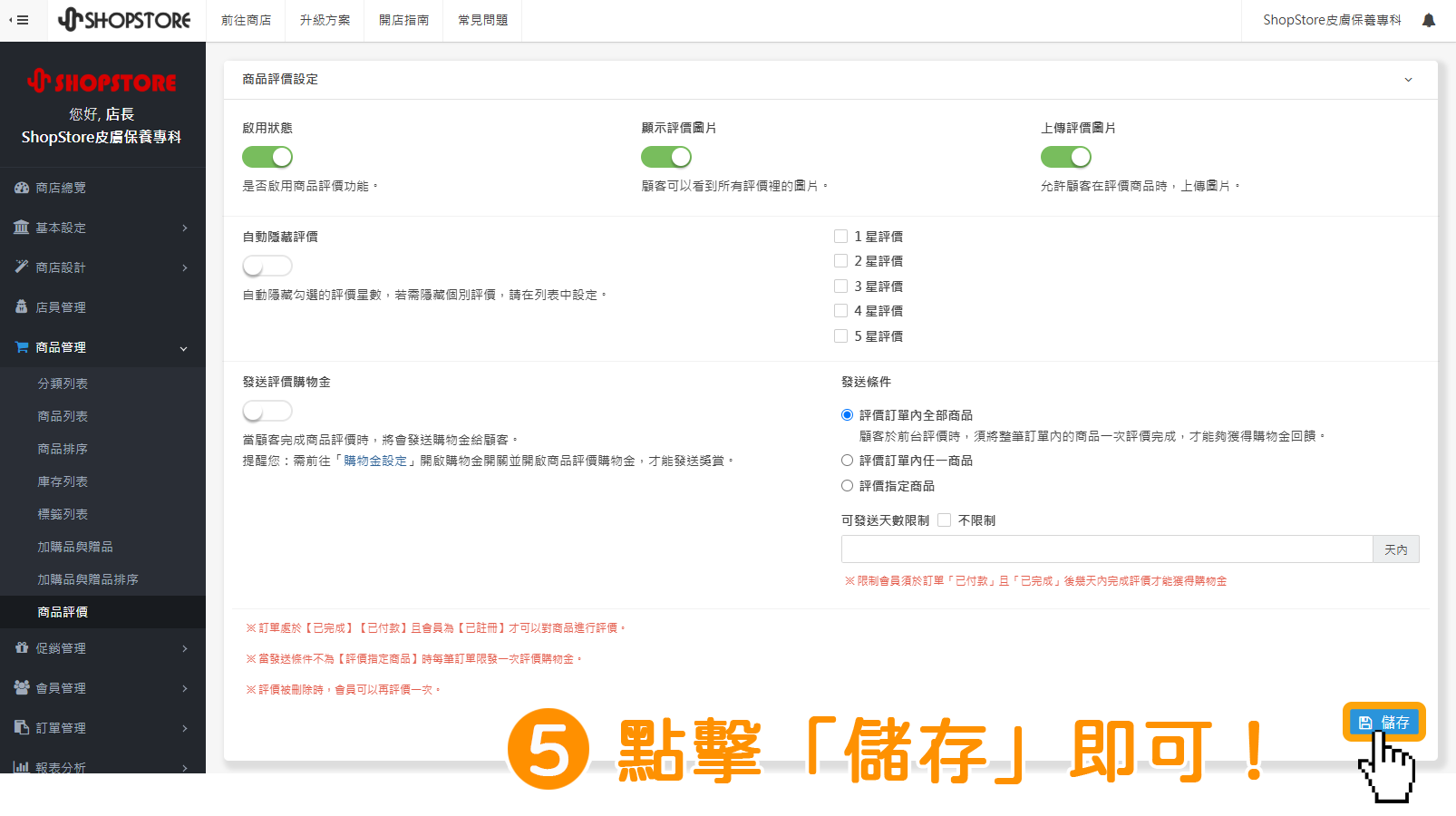Click the 會員管理 users icon

[22, 688]
